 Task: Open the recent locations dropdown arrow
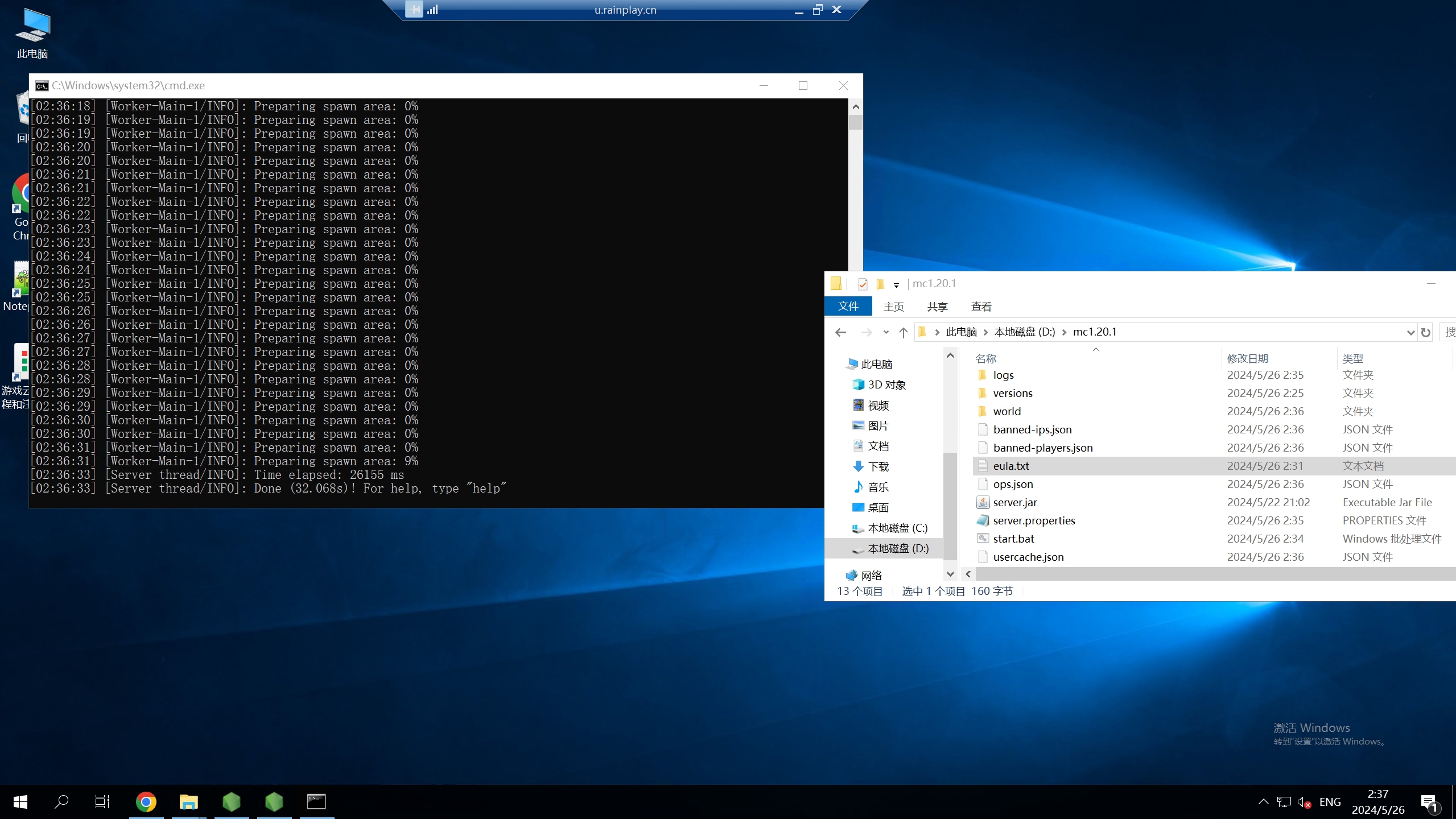(885, 333)
